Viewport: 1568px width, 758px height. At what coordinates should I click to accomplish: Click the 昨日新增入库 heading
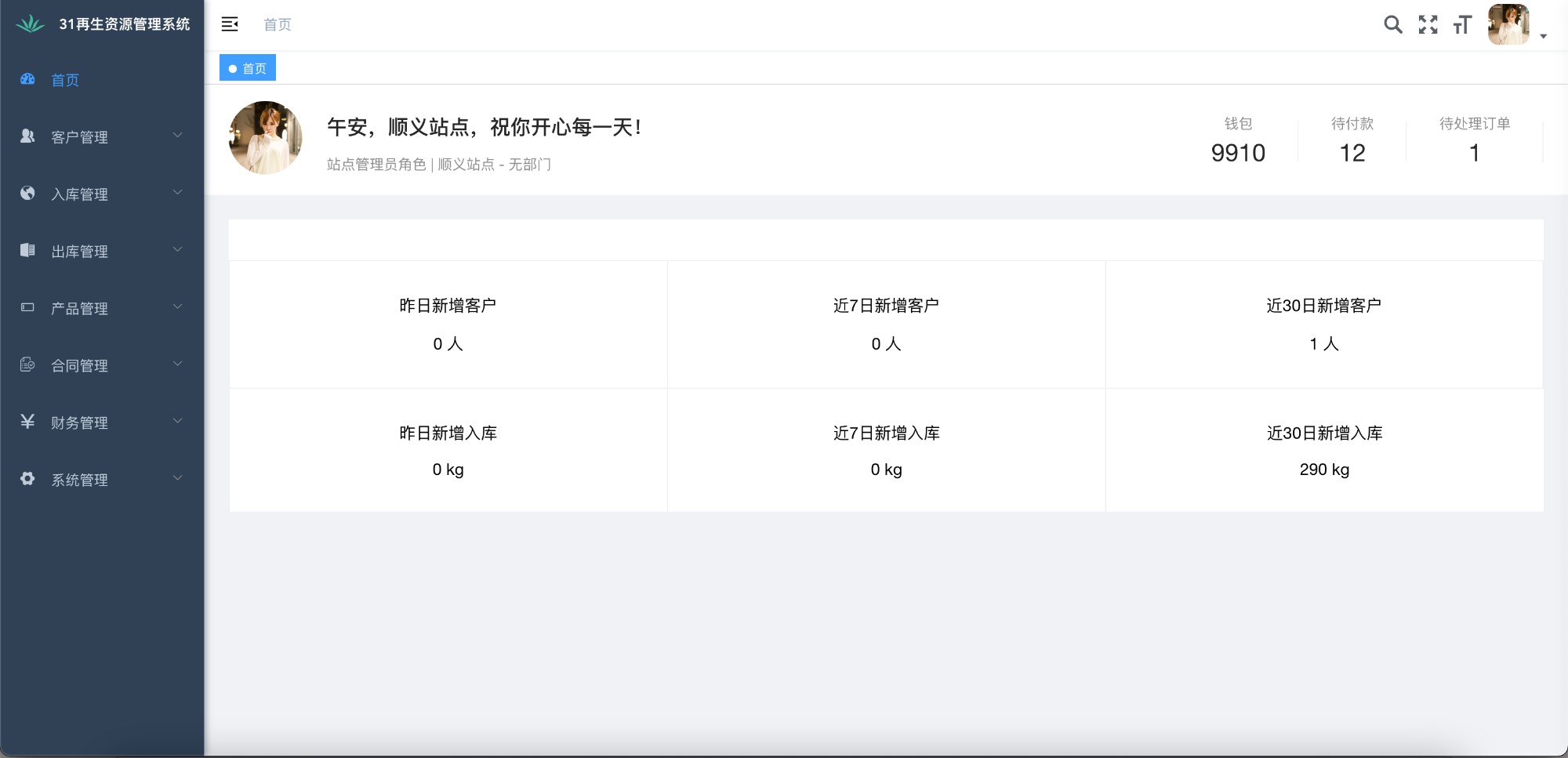point(448,433)
